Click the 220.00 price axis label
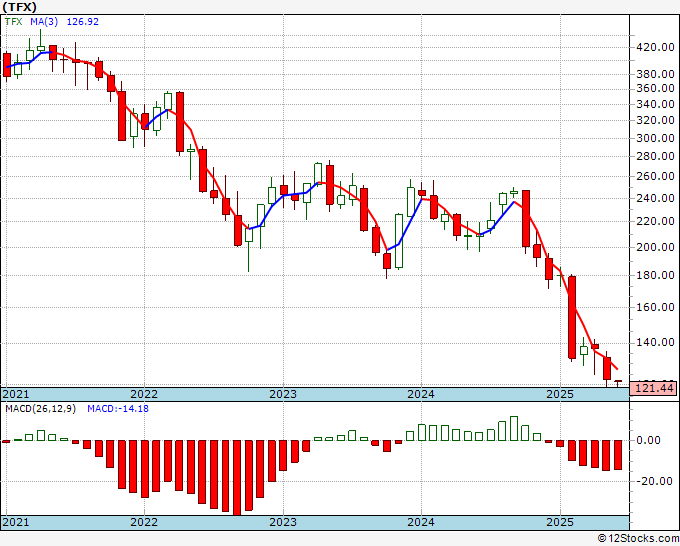The image size is (680, 546). pos(655,222)
